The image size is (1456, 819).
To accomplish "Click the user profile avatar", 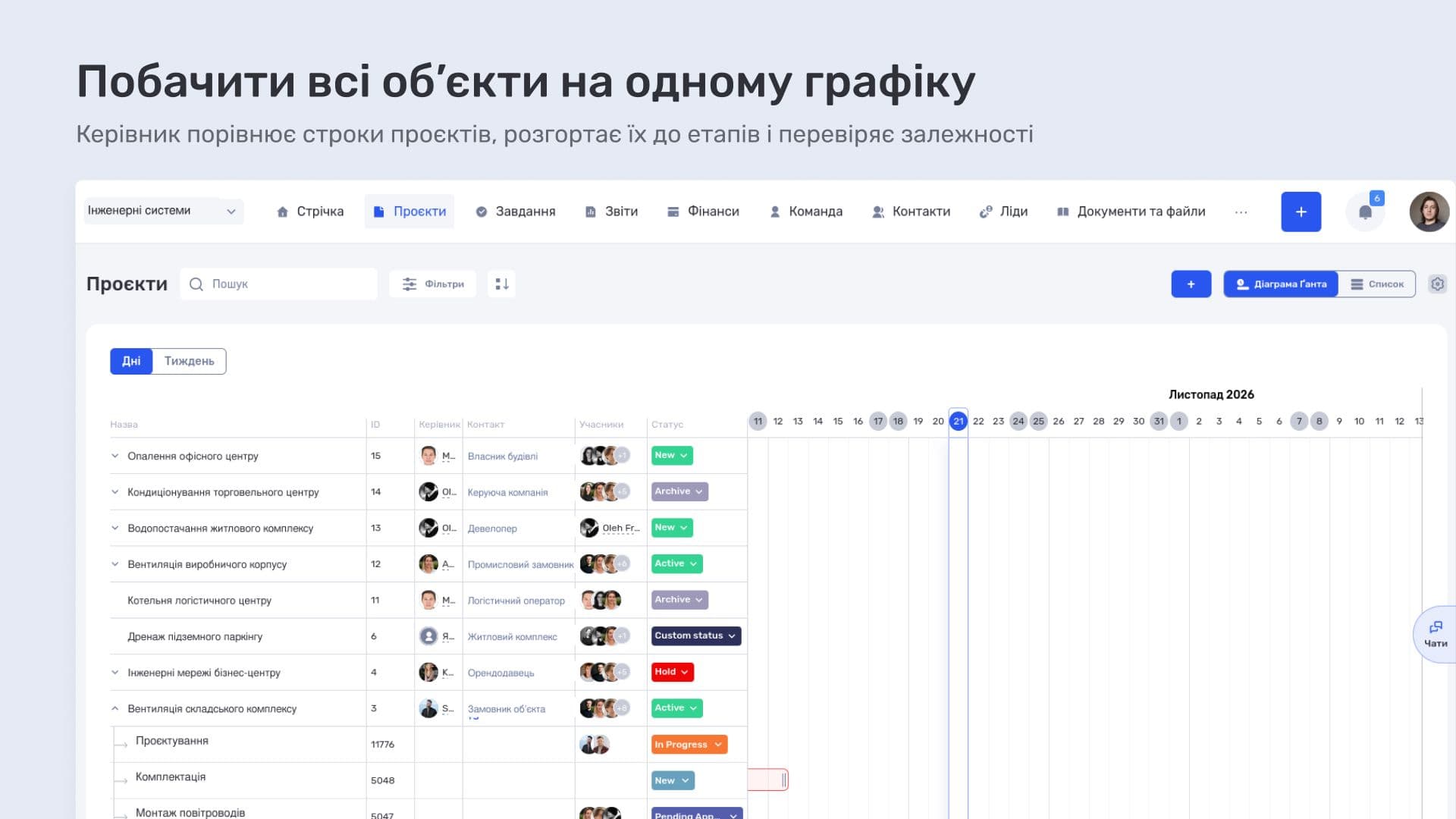I will pos(1429,212).
